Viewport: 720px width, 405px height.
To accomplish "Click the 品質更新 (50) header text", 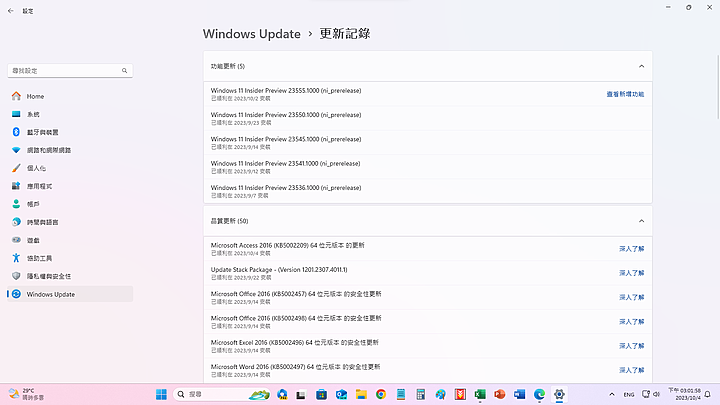I will (x=229, y=221).
